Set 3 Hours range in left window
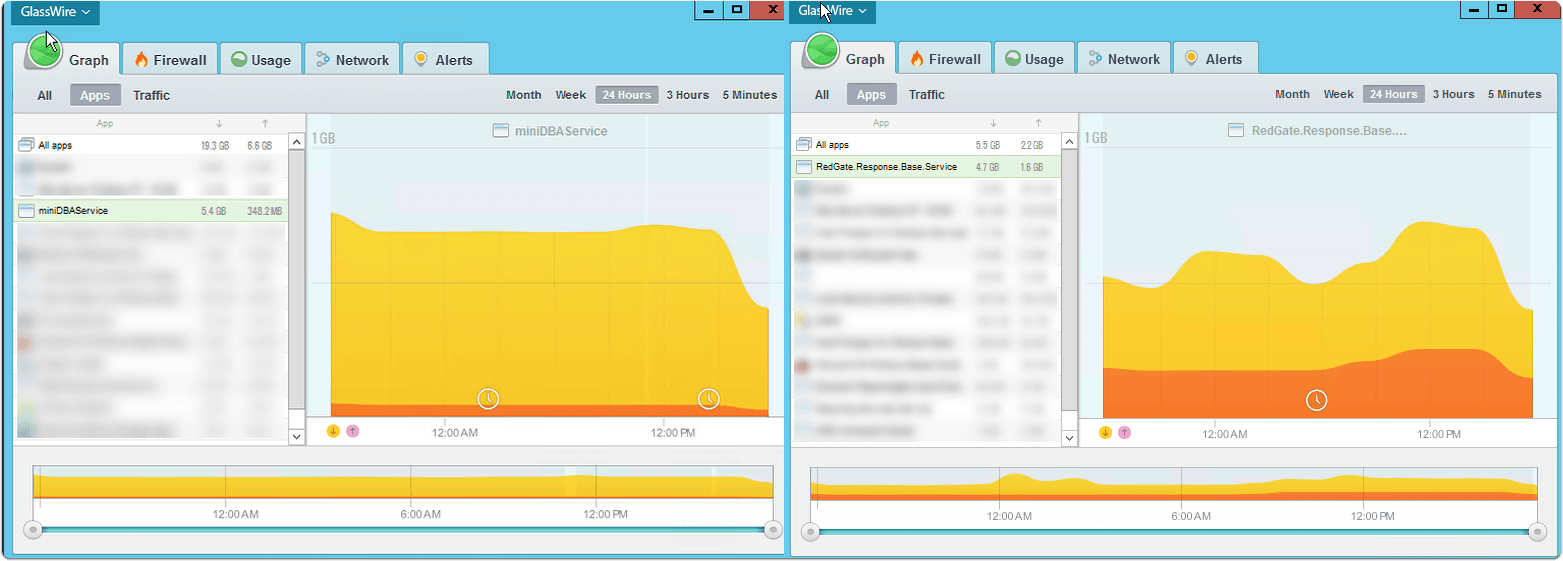The height and width of the screenshot is (561, 1563). (688, 95)
